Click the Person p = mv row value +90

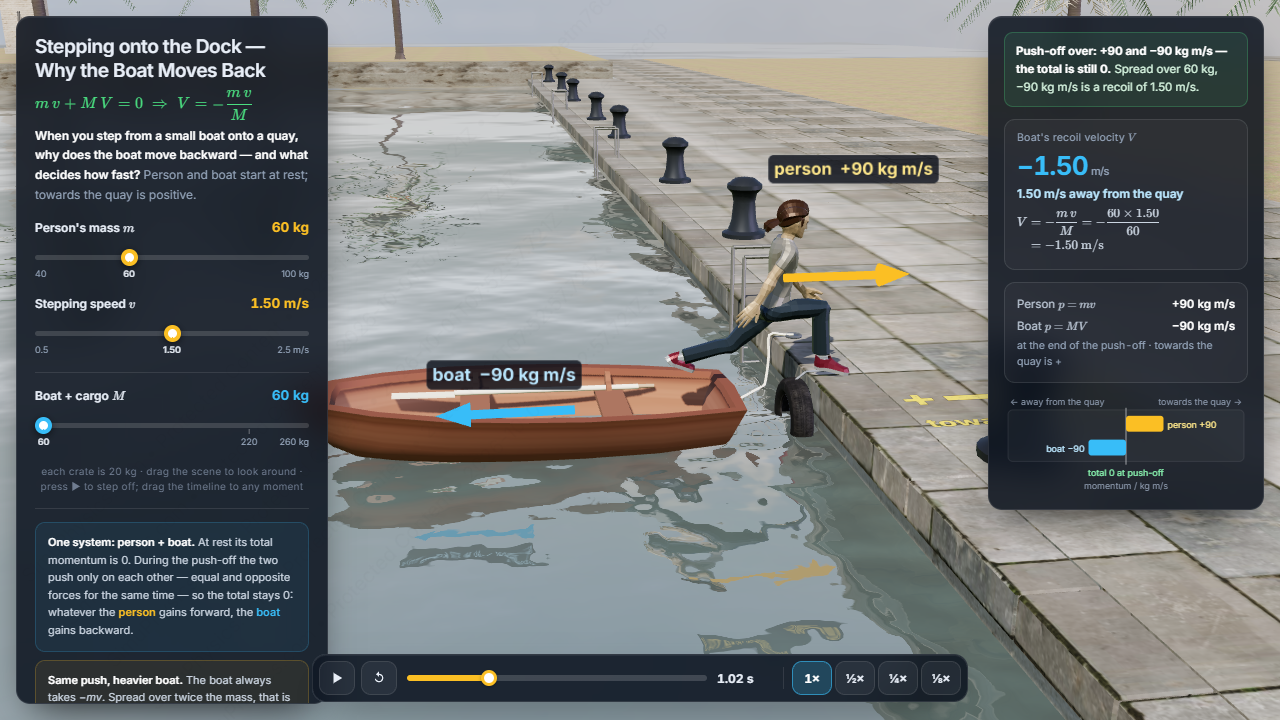[1203, 304]
